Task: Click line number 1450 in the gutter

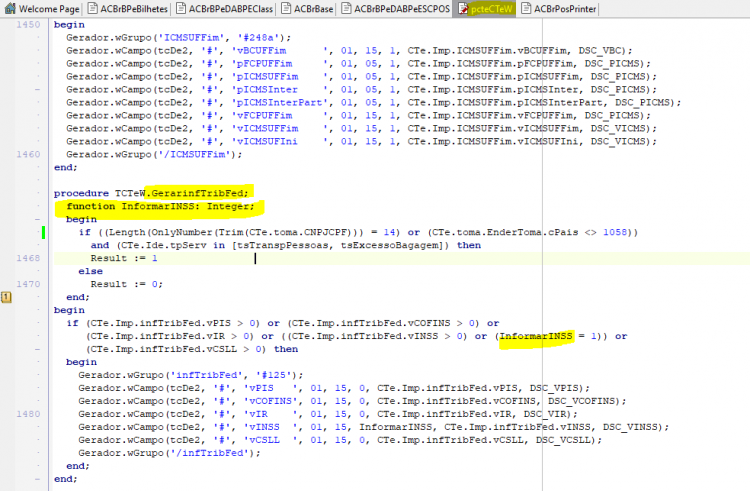Action: coord(28,24)
